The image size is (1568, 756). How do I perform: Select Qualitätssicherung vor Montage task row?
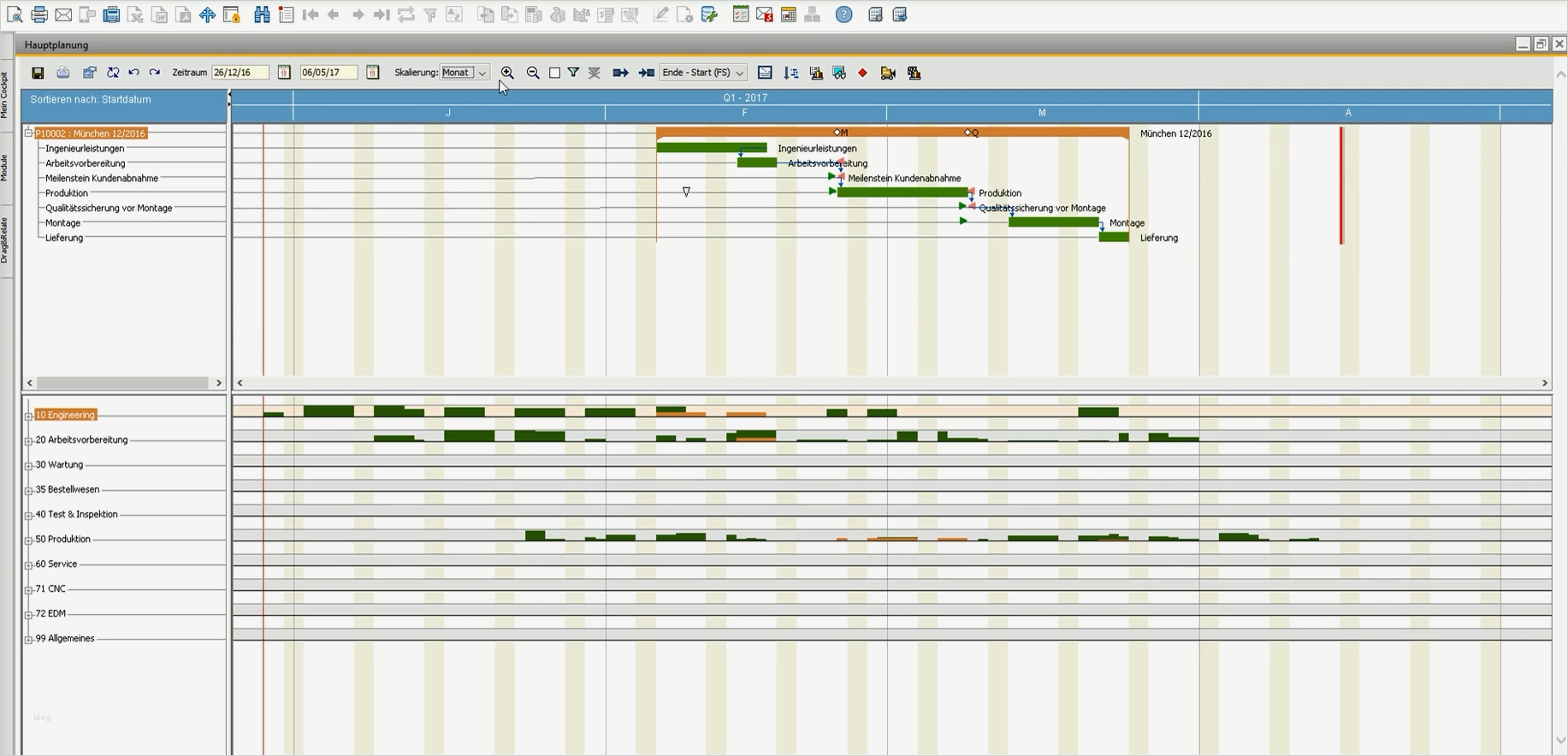pos(109,209)
